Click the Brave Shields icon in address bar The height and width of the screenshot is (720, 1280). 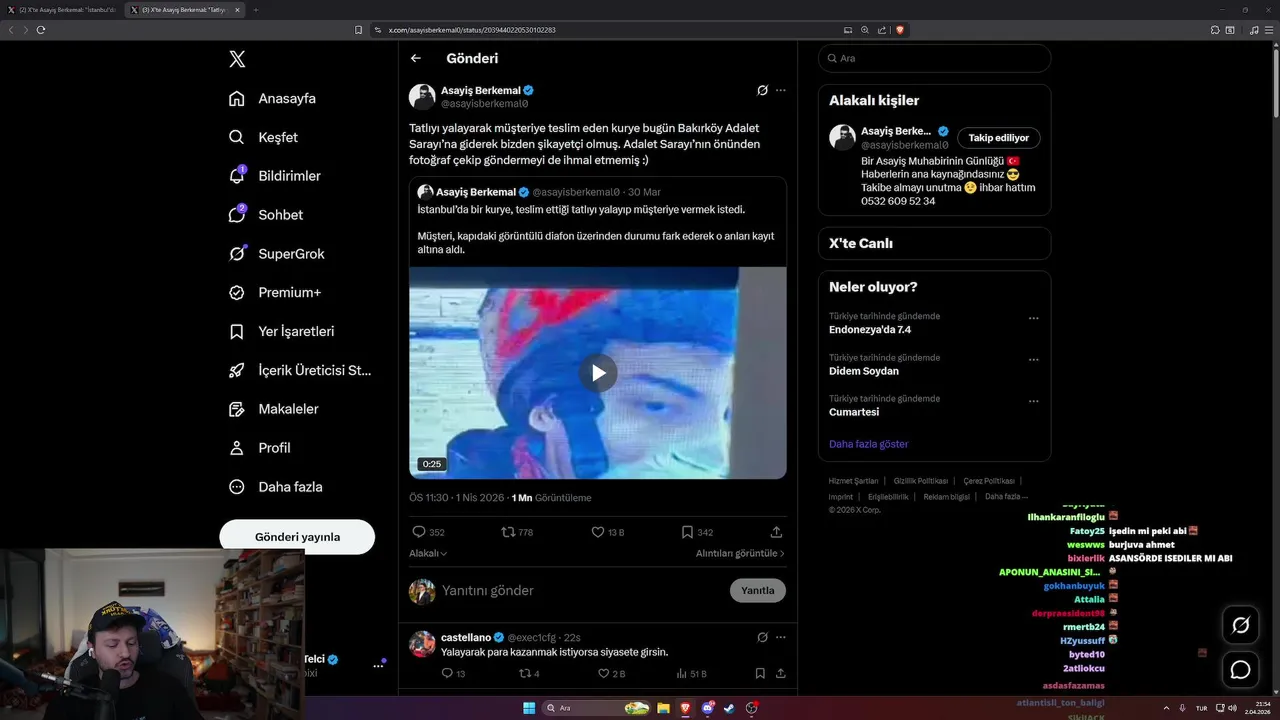click(x=900, y=30)
